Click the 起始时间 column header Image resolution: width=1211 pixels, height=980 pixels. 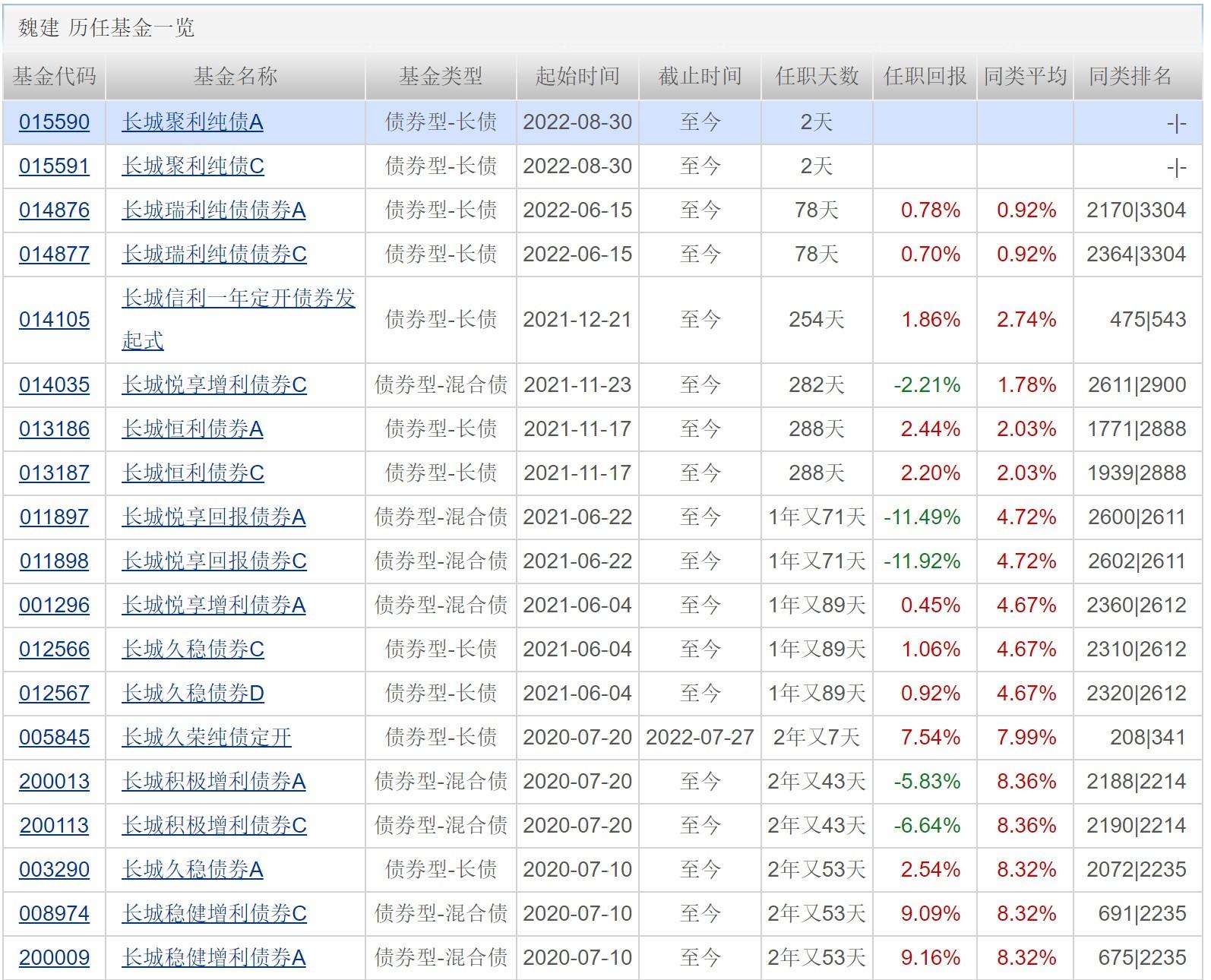tap(577, 76)
